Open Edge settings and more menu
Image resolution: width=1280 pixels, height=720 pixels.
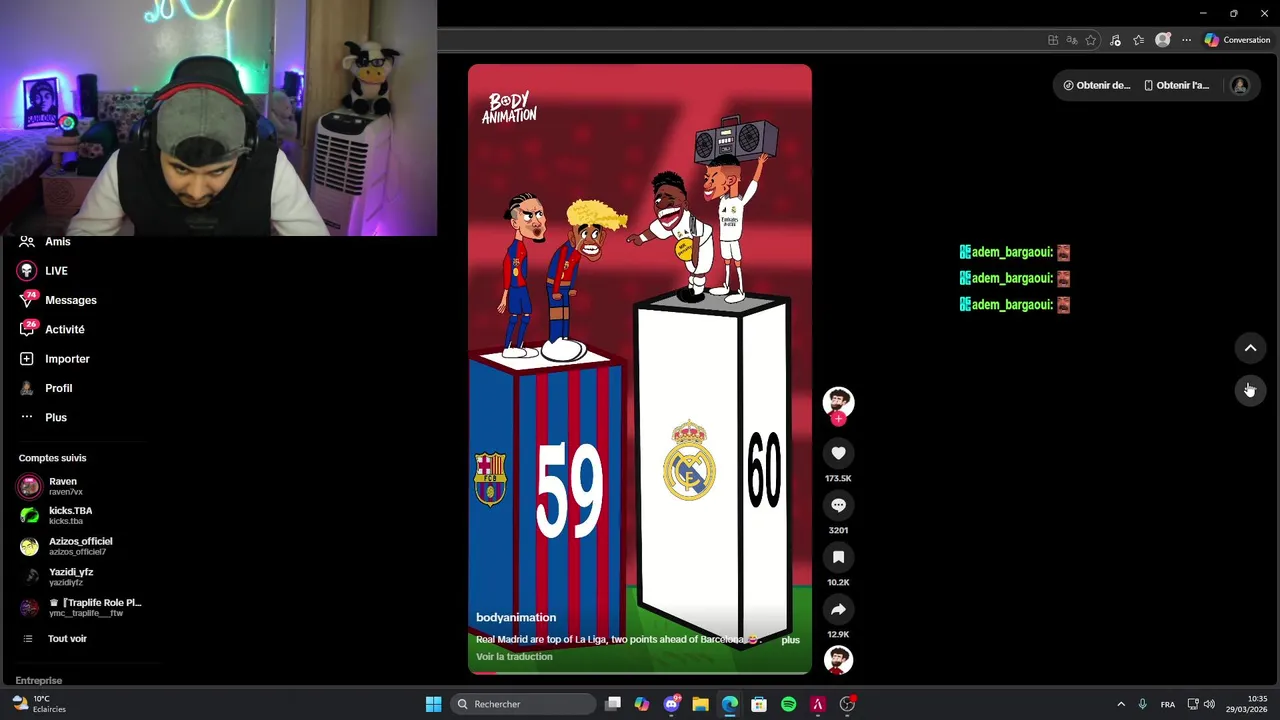[x=1186, y=40]
